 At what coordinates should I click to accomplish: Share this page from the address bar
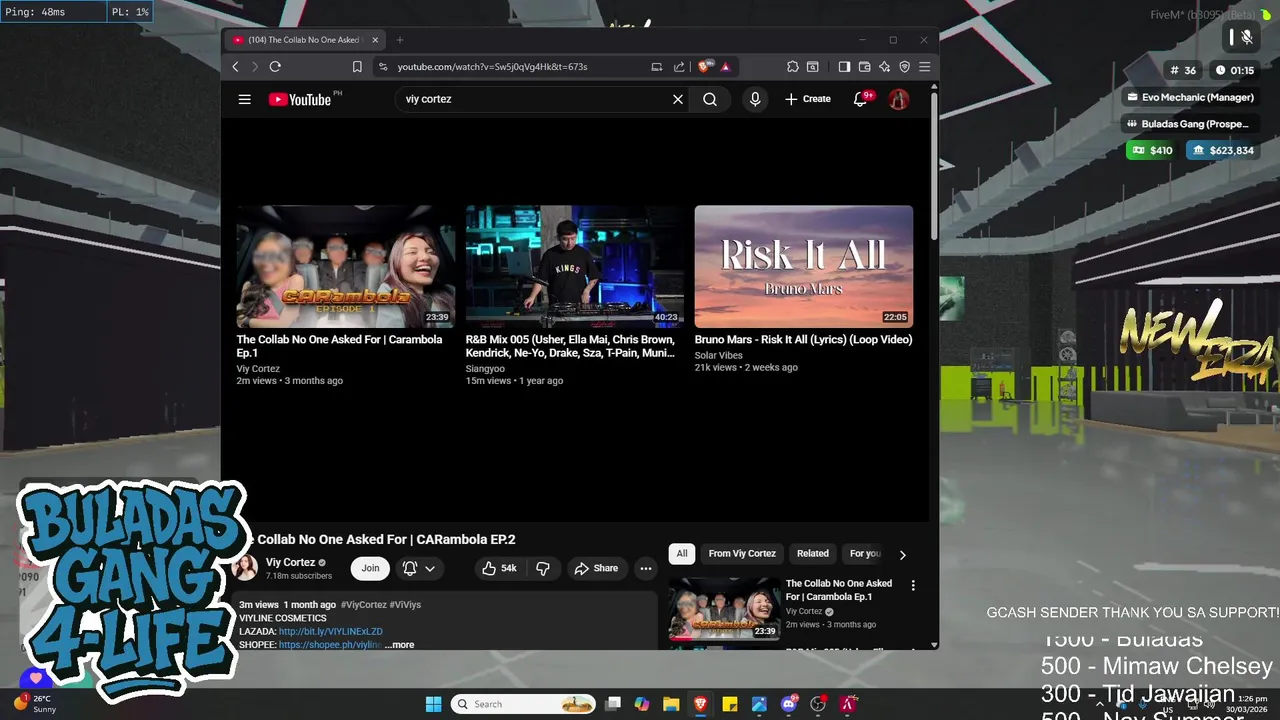pos(679,67)
